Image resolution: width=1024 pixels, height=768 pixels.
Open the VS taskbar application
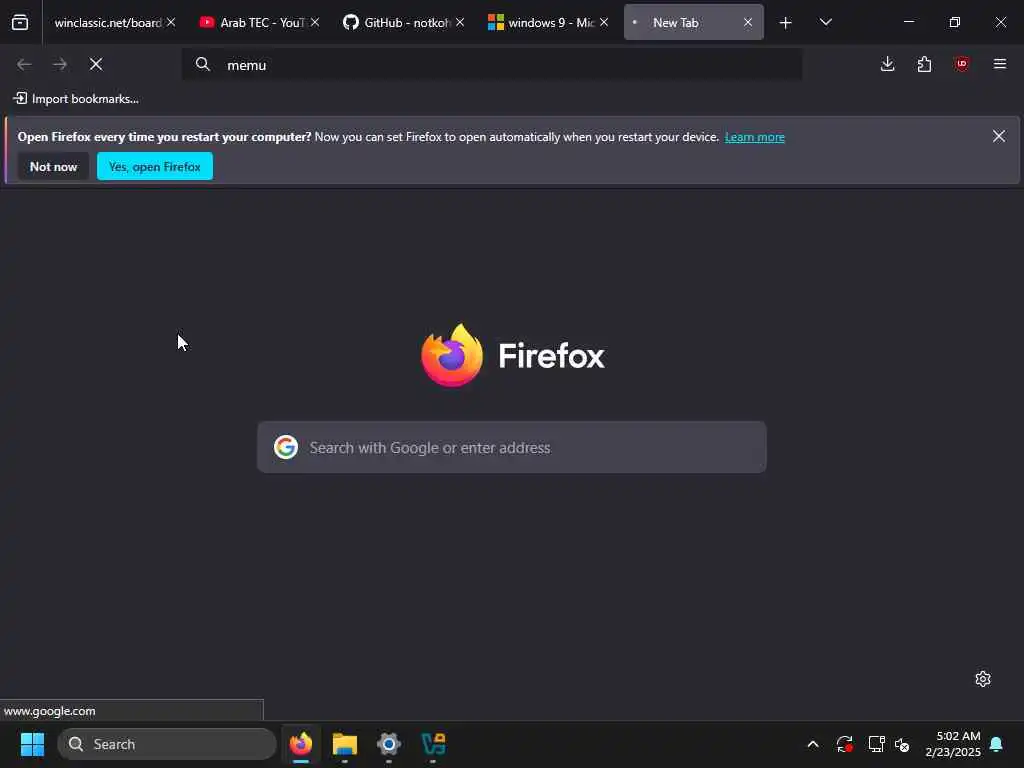[433, 744]
